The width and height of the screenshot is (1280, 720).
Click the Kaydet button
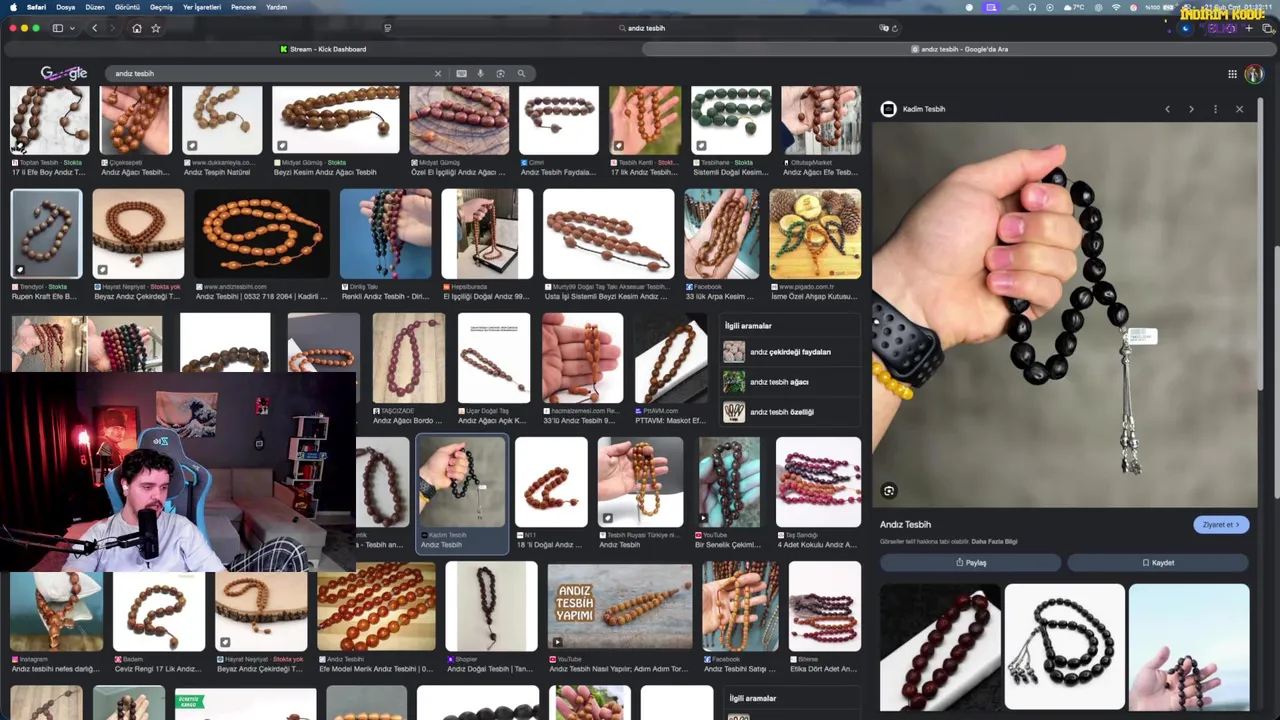(1158, 563)
